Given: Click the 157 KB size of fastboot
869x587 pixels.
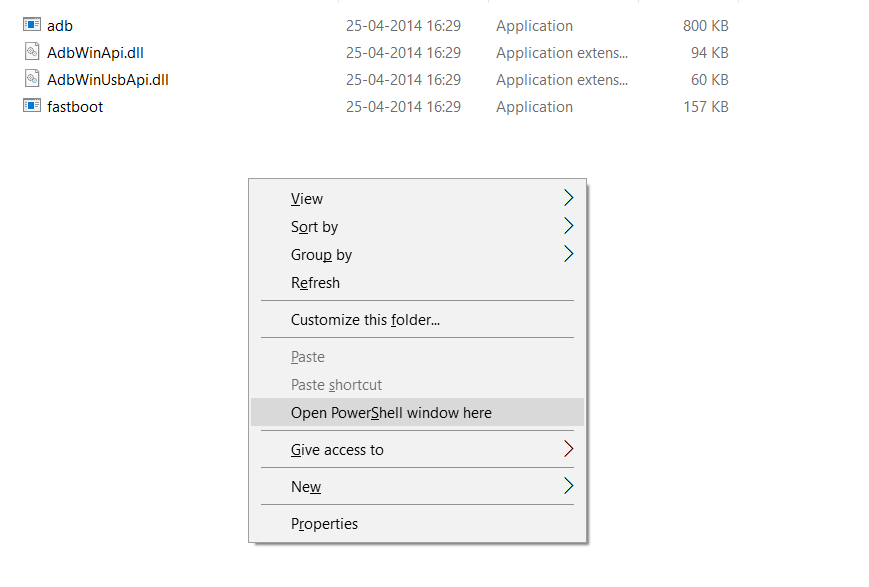Looking at the screenshot, I should (706, 106).
